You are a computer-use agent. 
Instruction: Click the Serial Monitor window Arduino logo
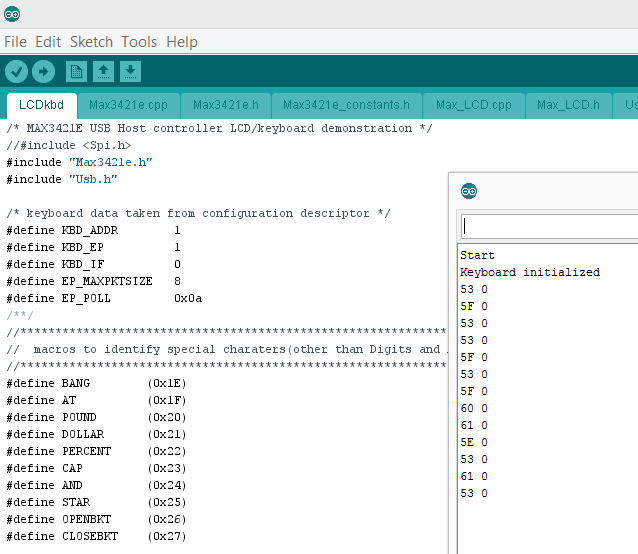(469, 191)
